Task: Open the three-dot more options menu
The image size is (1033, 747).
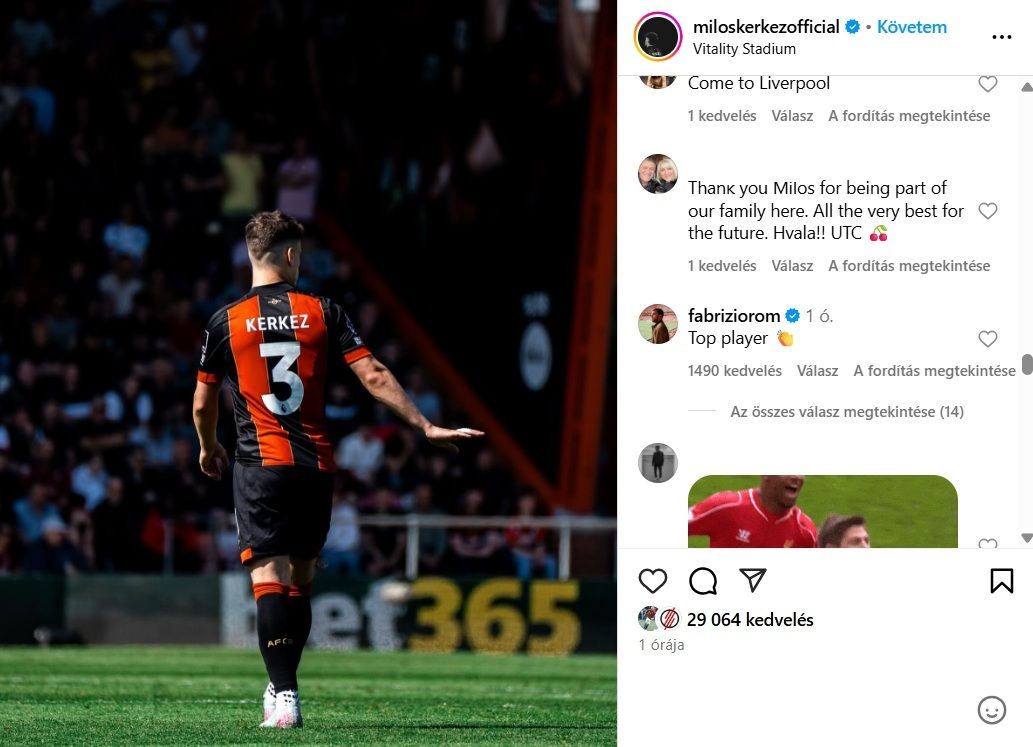Action: [1001, 37]
